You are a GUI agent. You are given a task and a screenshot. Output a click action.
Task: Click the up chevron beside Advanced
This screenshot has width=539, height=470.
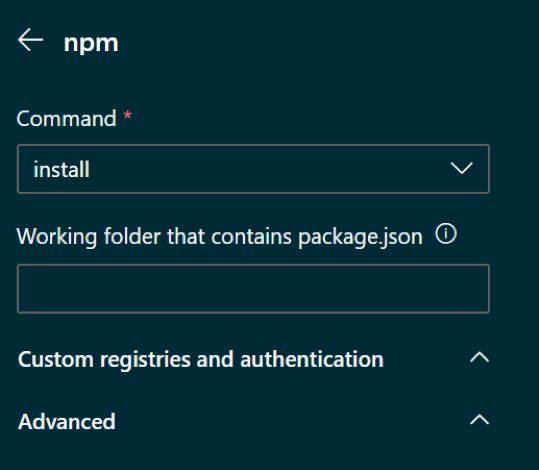[x=480, y=420]
